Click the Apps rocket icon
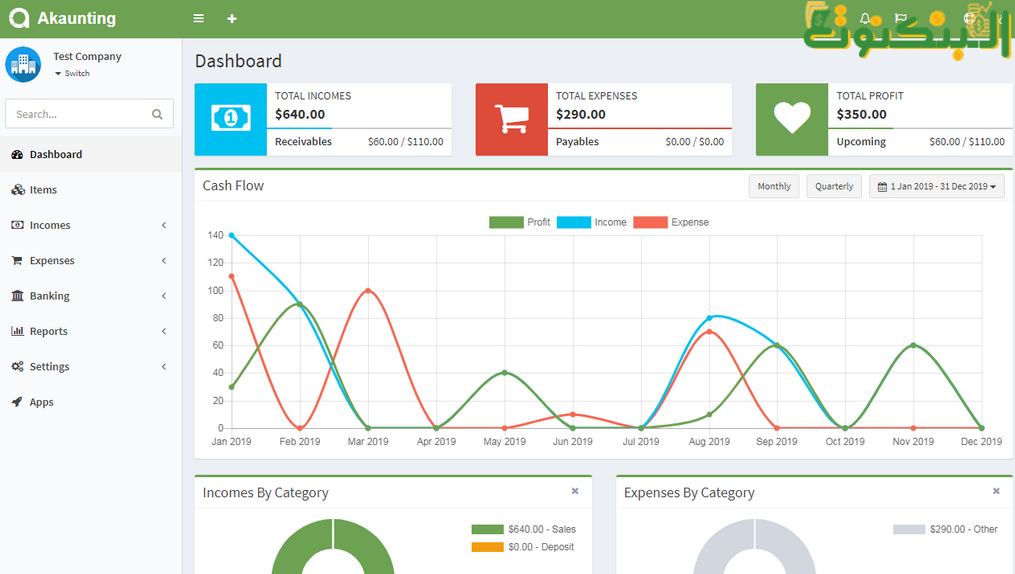Image resolution: width=1015 pixels, height=574 pixels. click(x=17, y=402)
